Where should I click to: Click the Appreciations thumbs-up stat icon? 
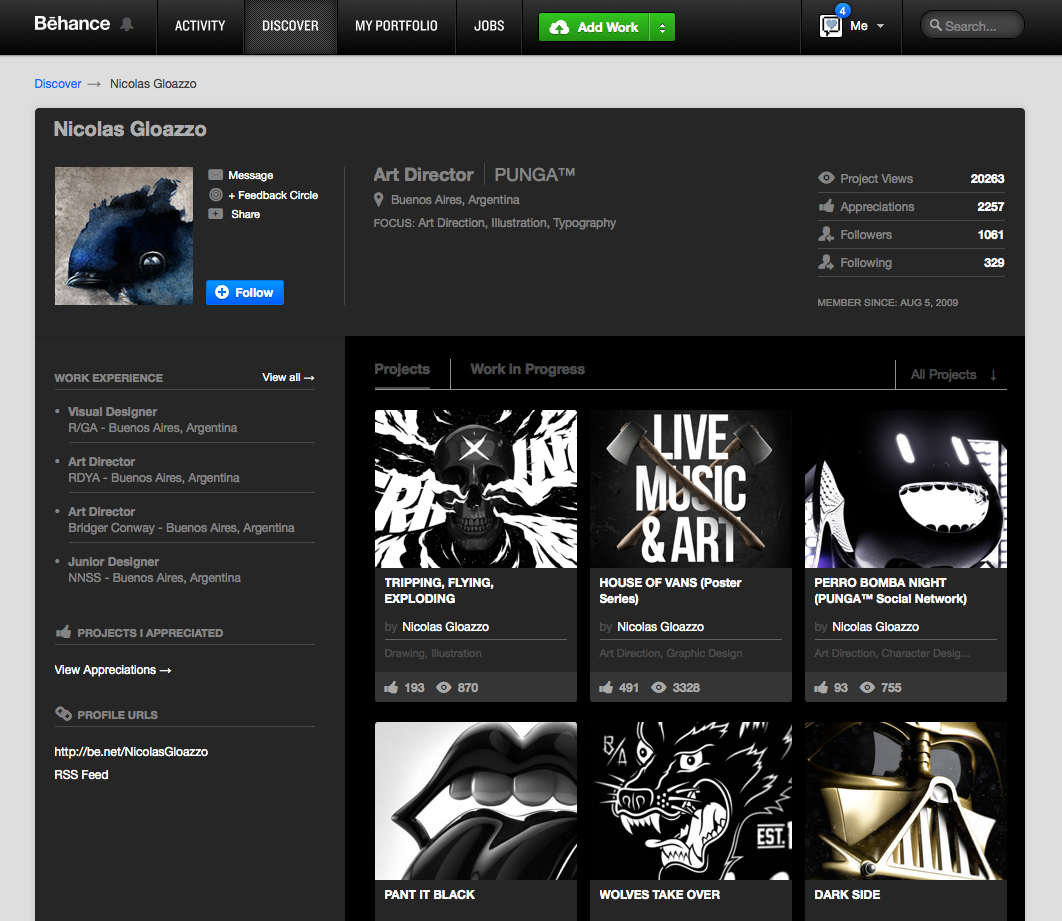(826, 206)
